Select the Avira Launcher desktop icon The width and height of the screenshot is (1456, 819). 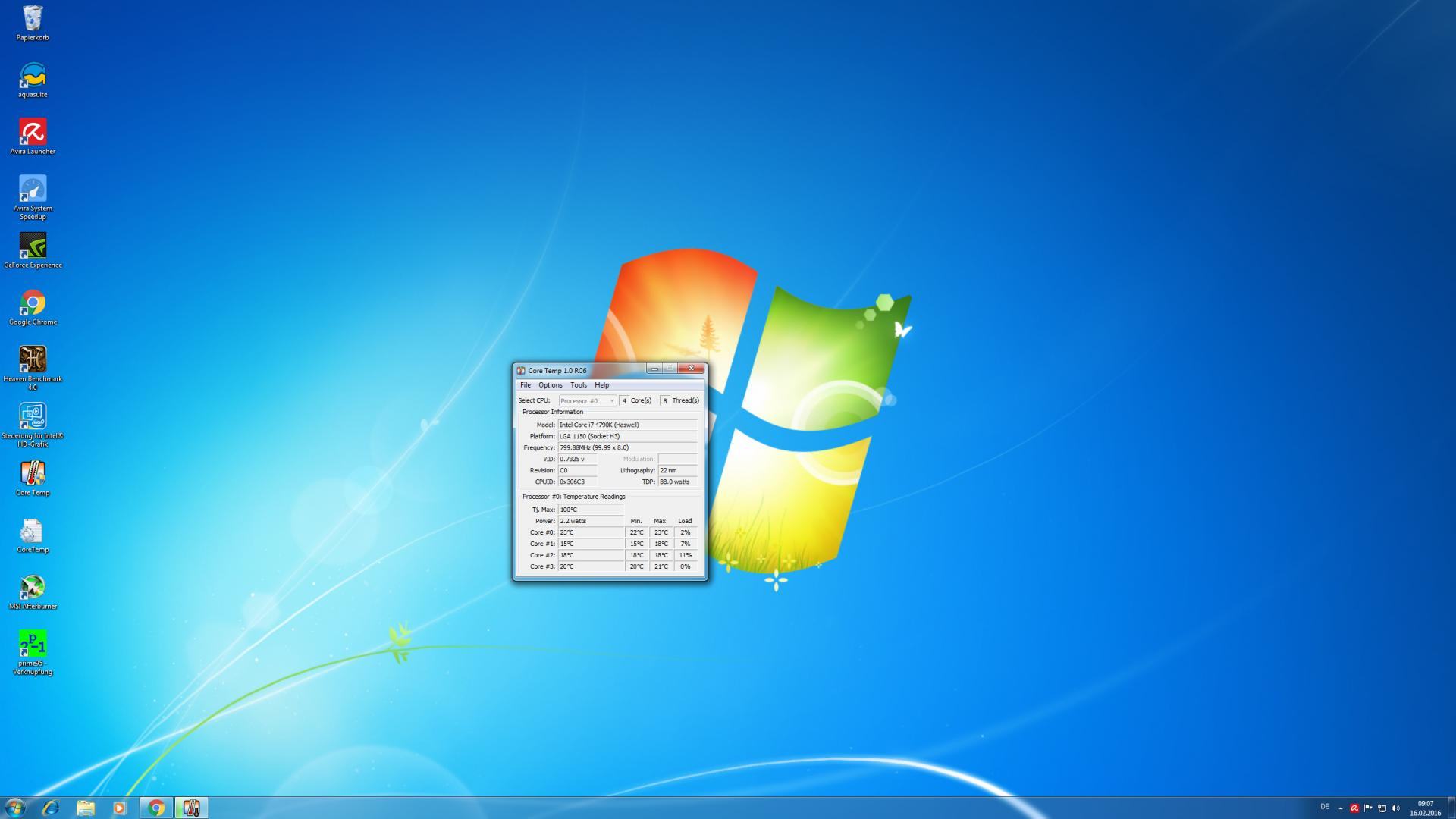click(x=33, y=136)
